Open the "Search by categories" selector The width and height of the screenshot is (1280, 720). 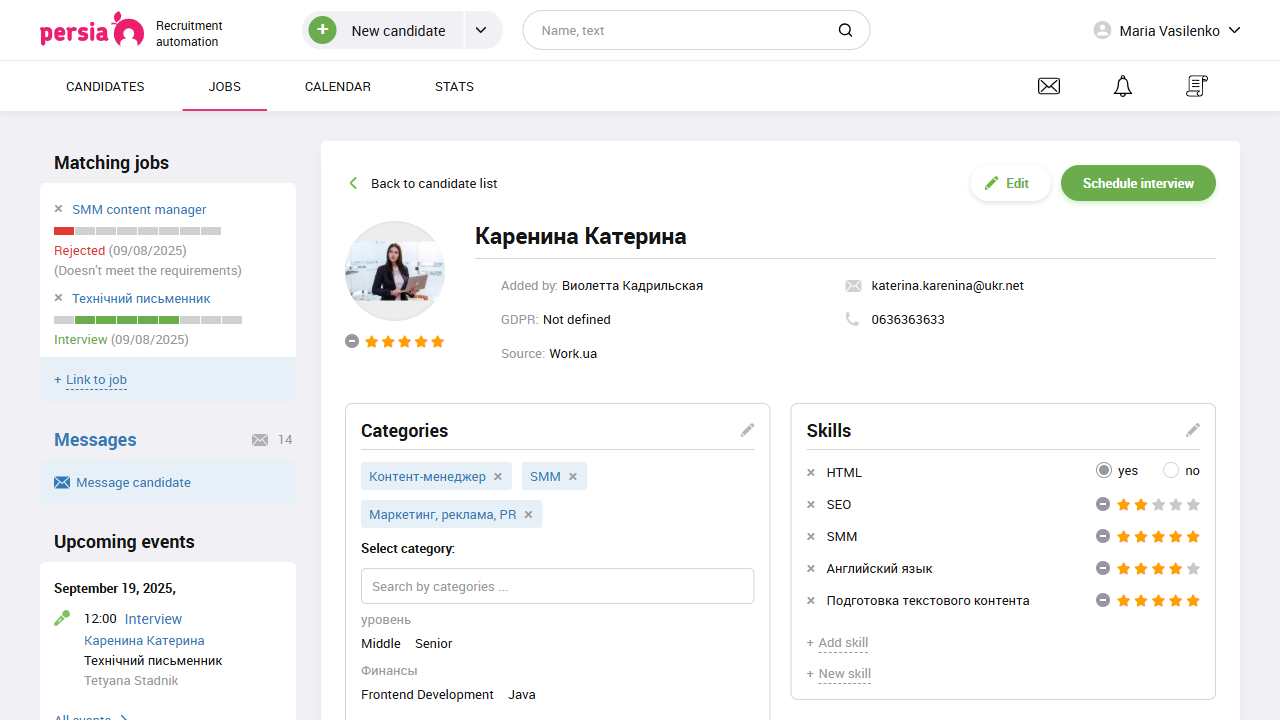tap(557, 585)
